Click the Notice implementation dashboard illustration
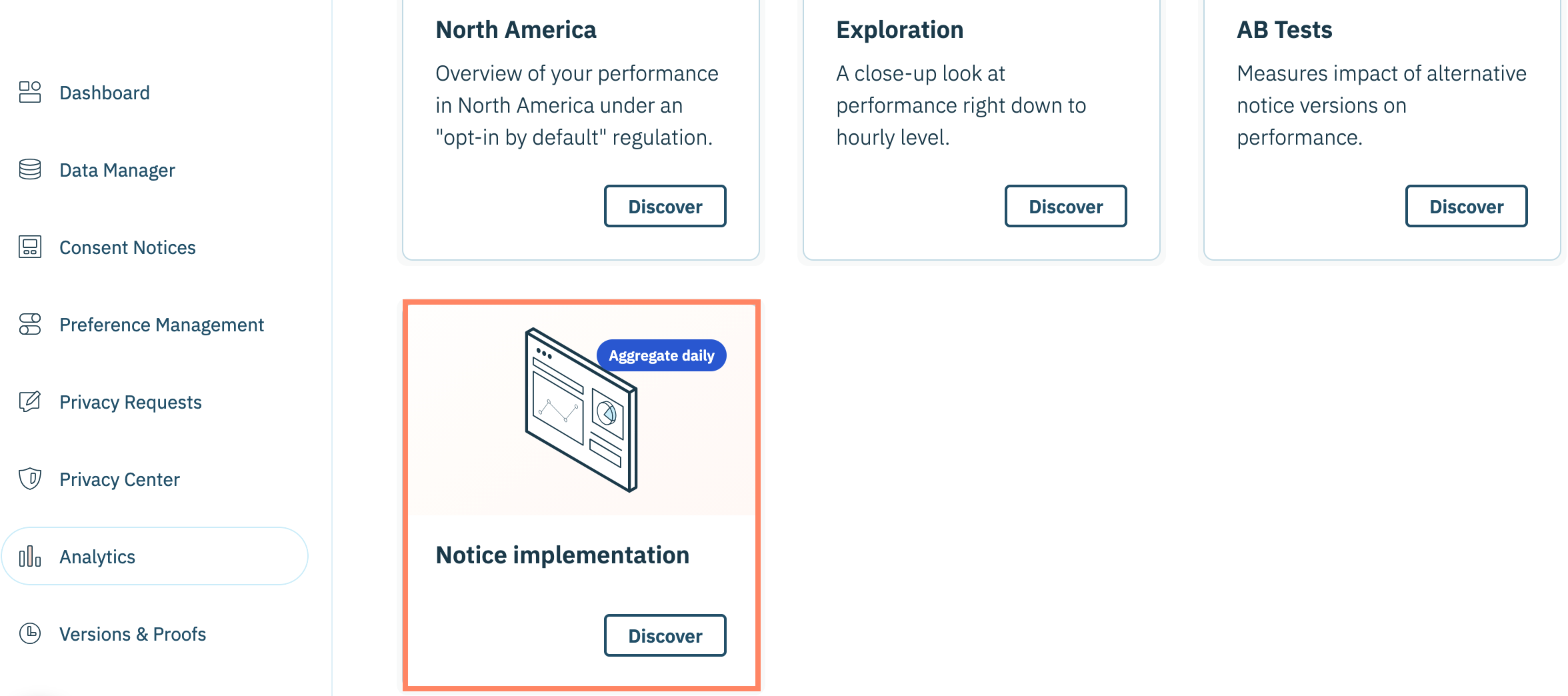1568x696 pixels. click(x=580, y=413)
